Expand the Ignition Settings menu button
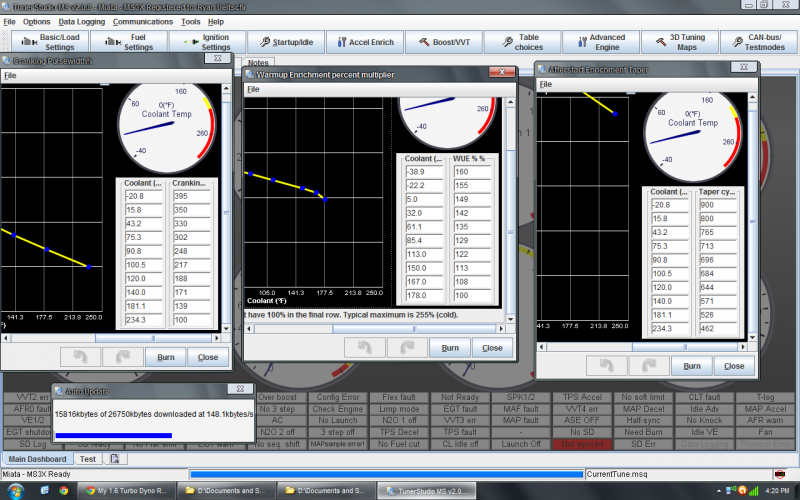Screen dimensions: 800x500 point(208,42)
